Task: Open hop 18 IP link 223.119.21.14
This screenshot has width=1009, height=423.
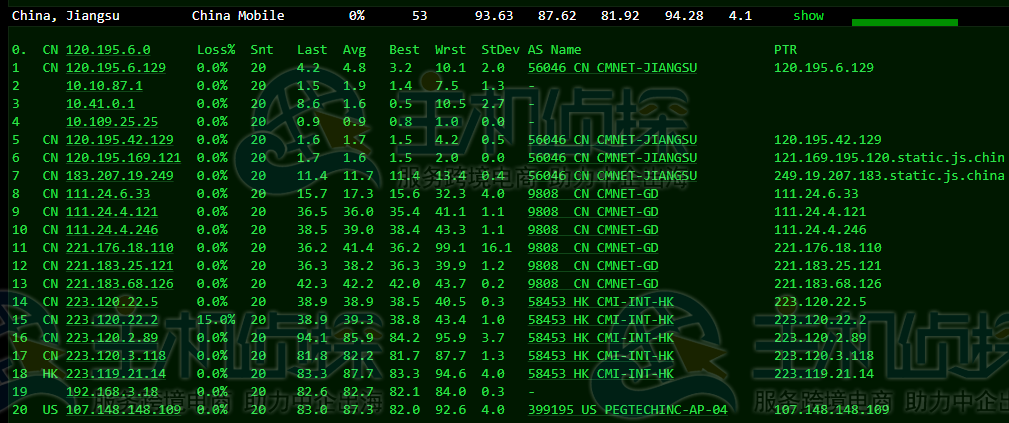Action: tap(116, 374)
